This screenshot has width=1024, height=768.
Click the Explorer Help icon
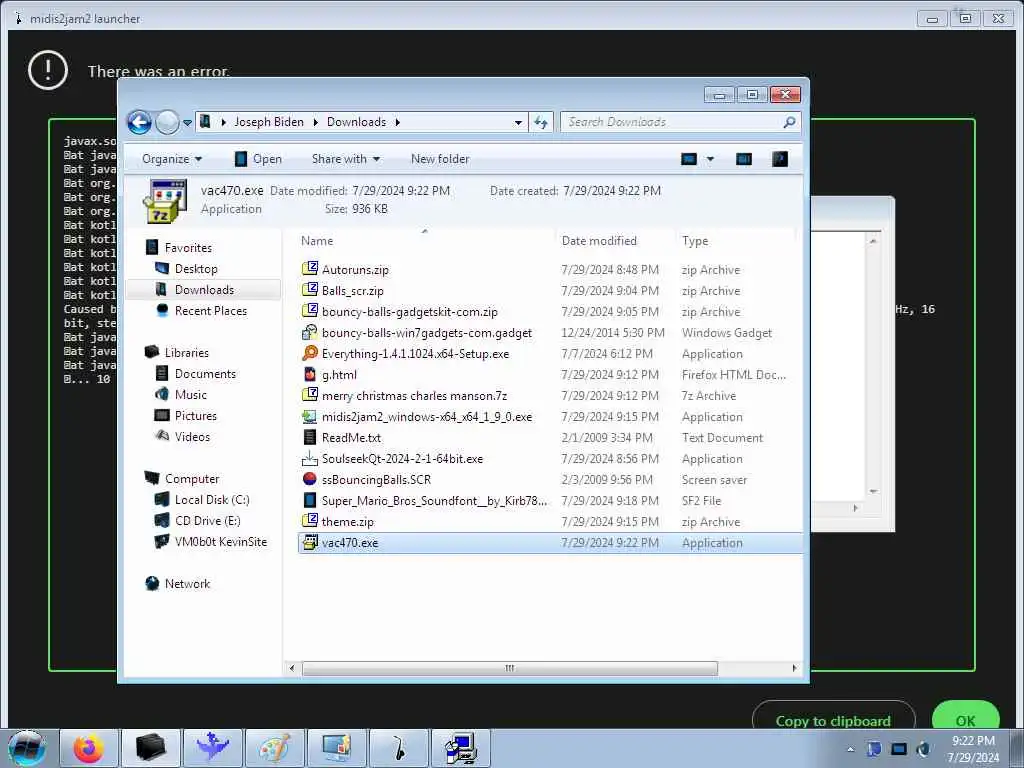click(x=780, y=159)
